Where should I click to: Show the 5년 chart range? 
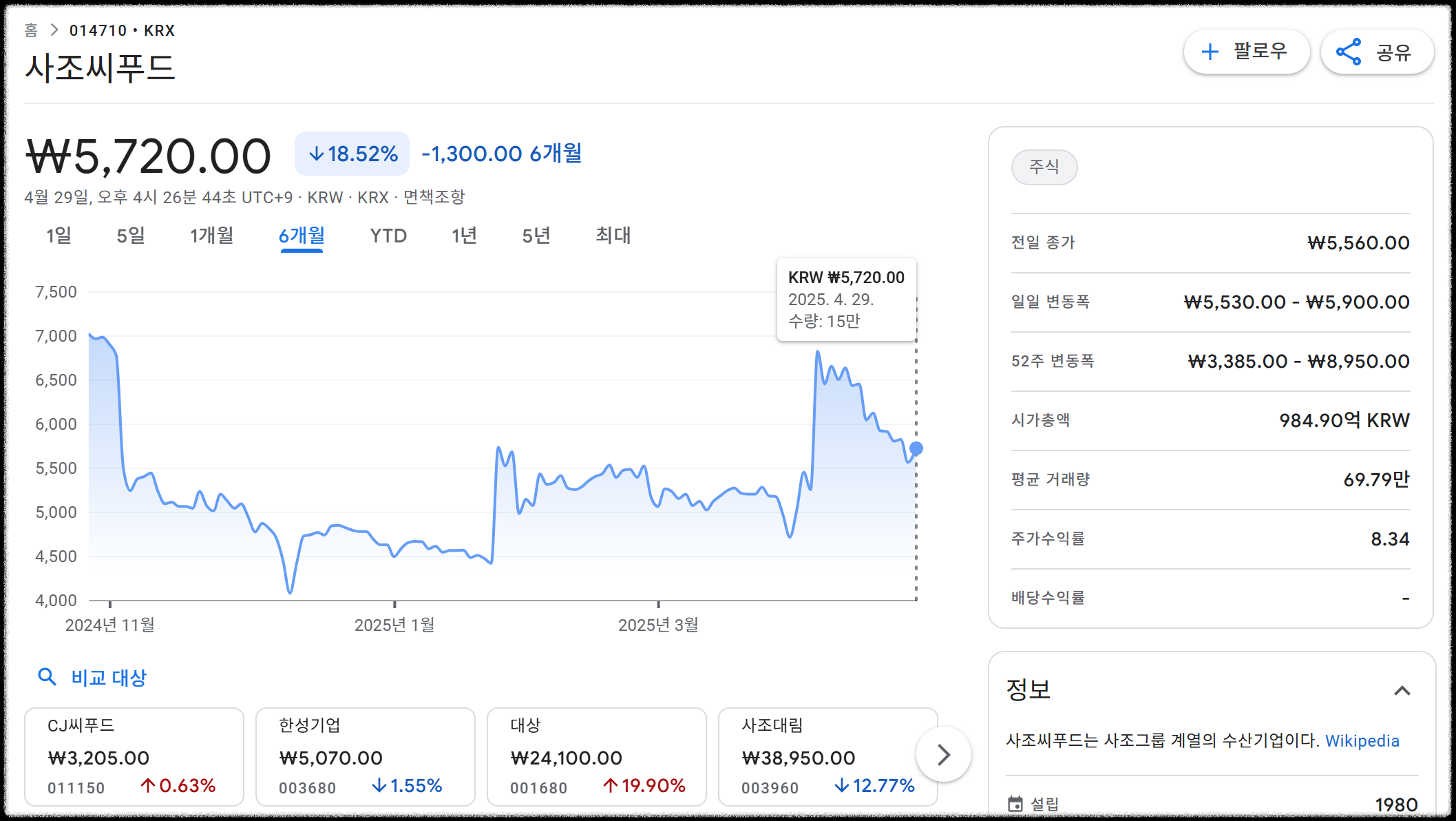click(536, 236)
